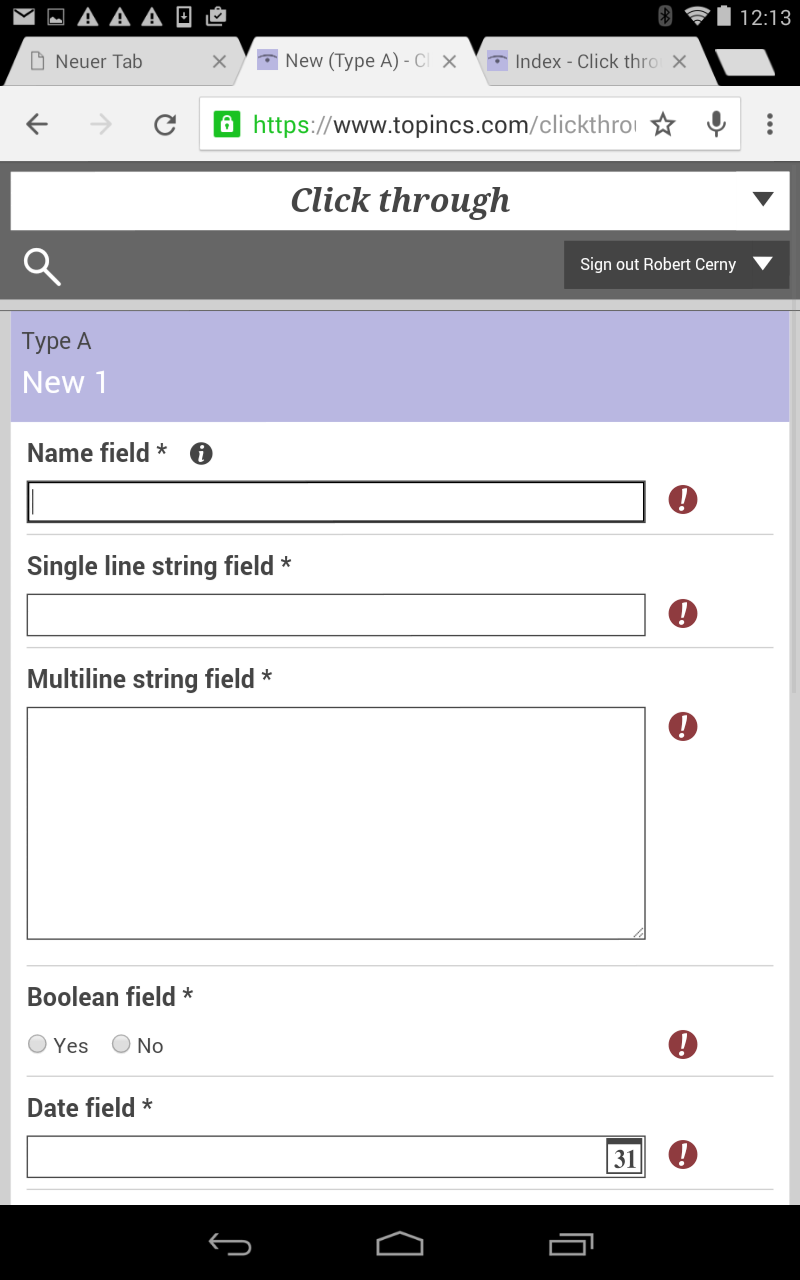Image resolution: width=800 pixels, height=1280 pixels.
Task: Click the error icon beside Multiline string field
Action: click(683, 727)
